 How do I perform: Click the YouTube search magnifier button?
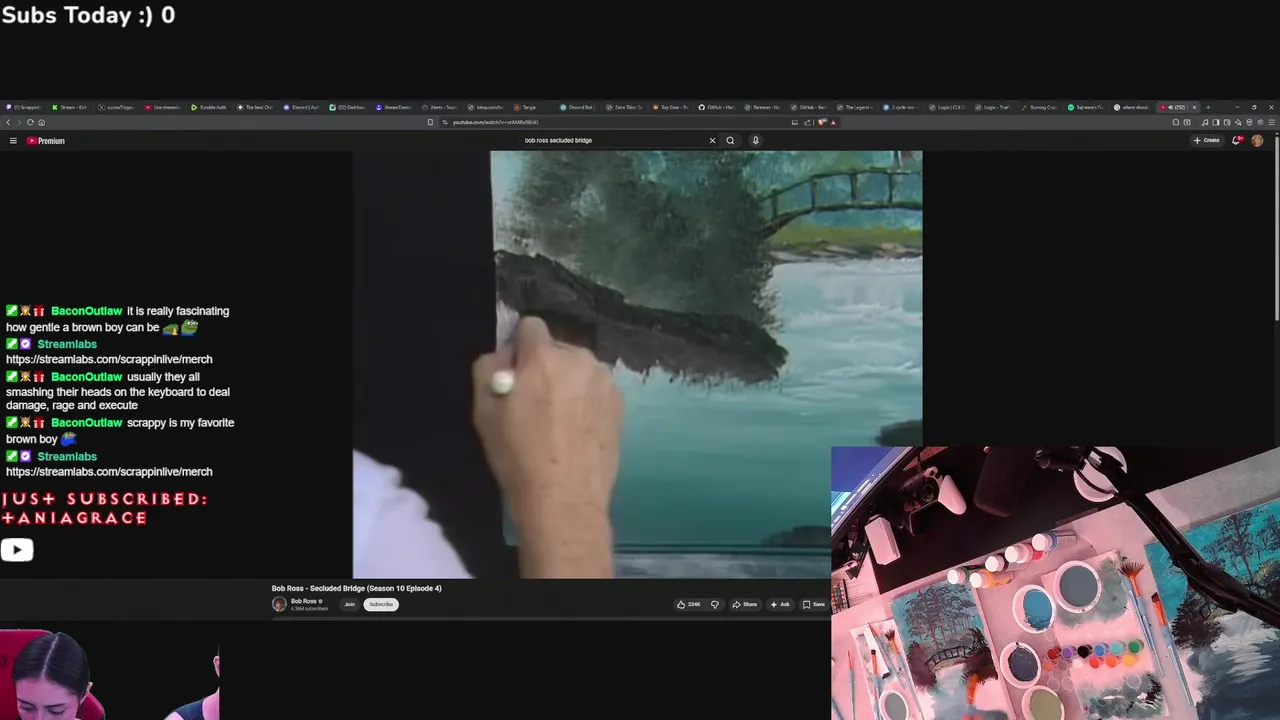click(730, 140)
